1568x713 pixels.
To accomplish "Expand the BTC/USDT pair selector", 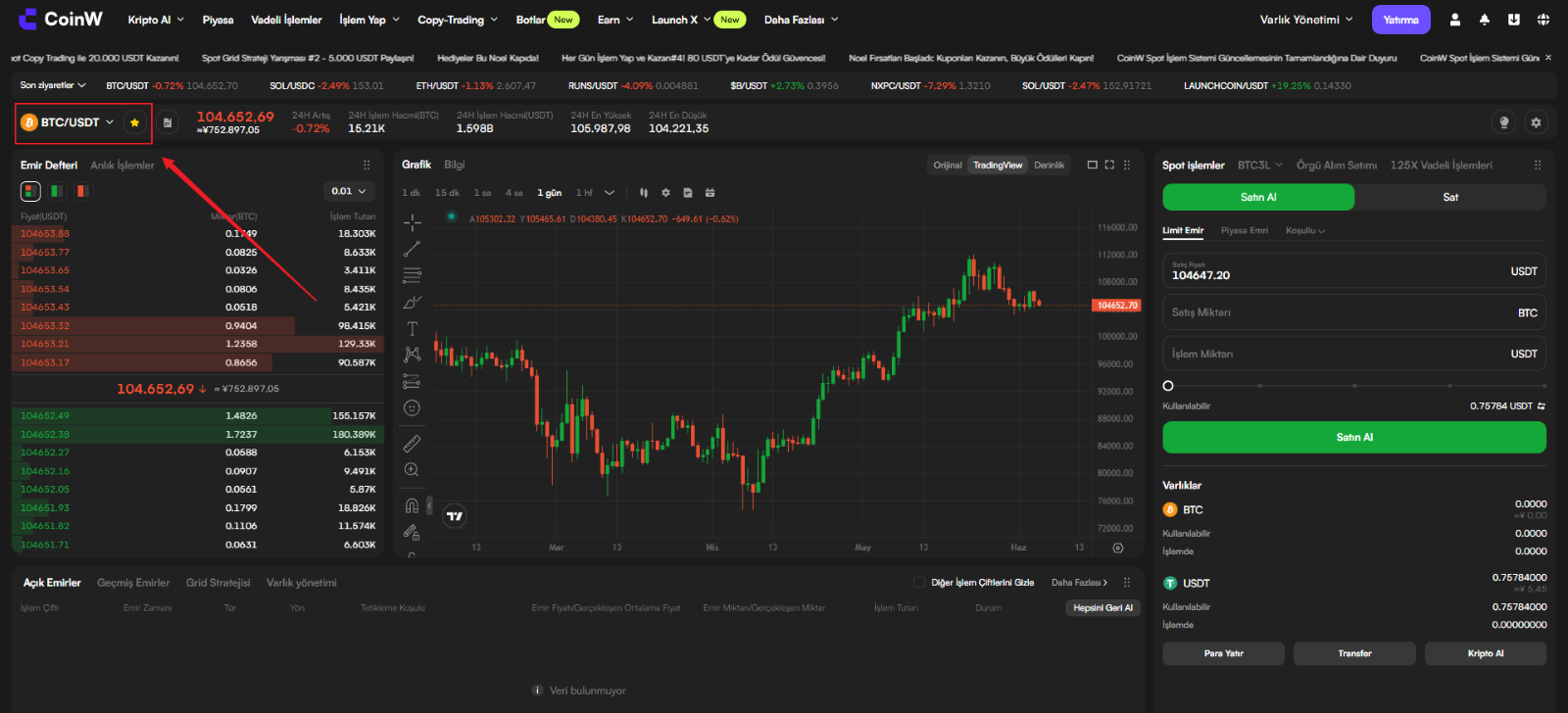I will [69, 122].
